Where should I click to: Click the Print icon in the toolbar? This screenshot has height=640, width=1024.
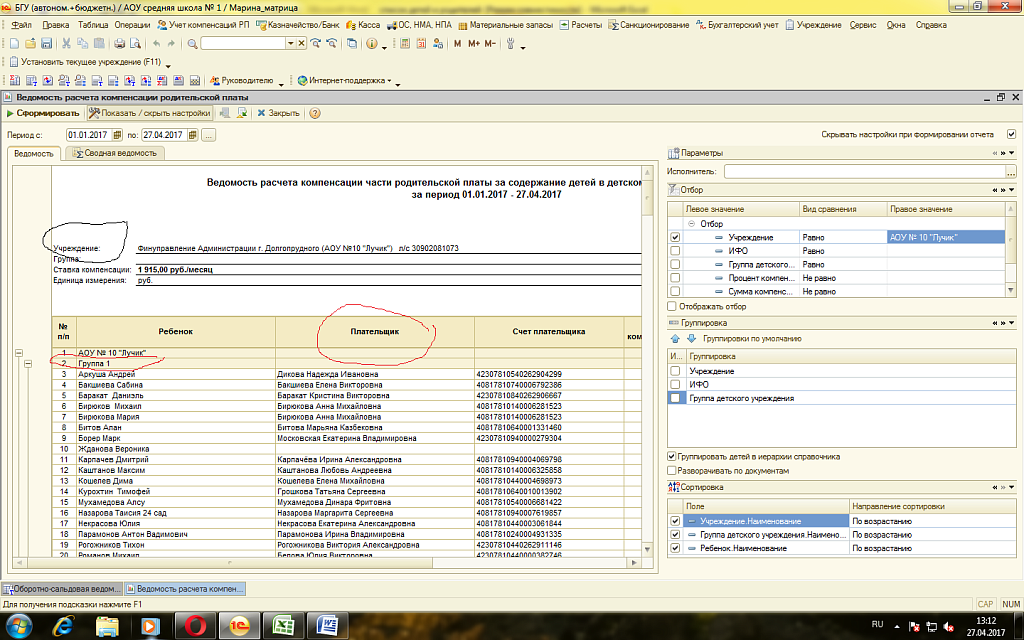(119, 44)
